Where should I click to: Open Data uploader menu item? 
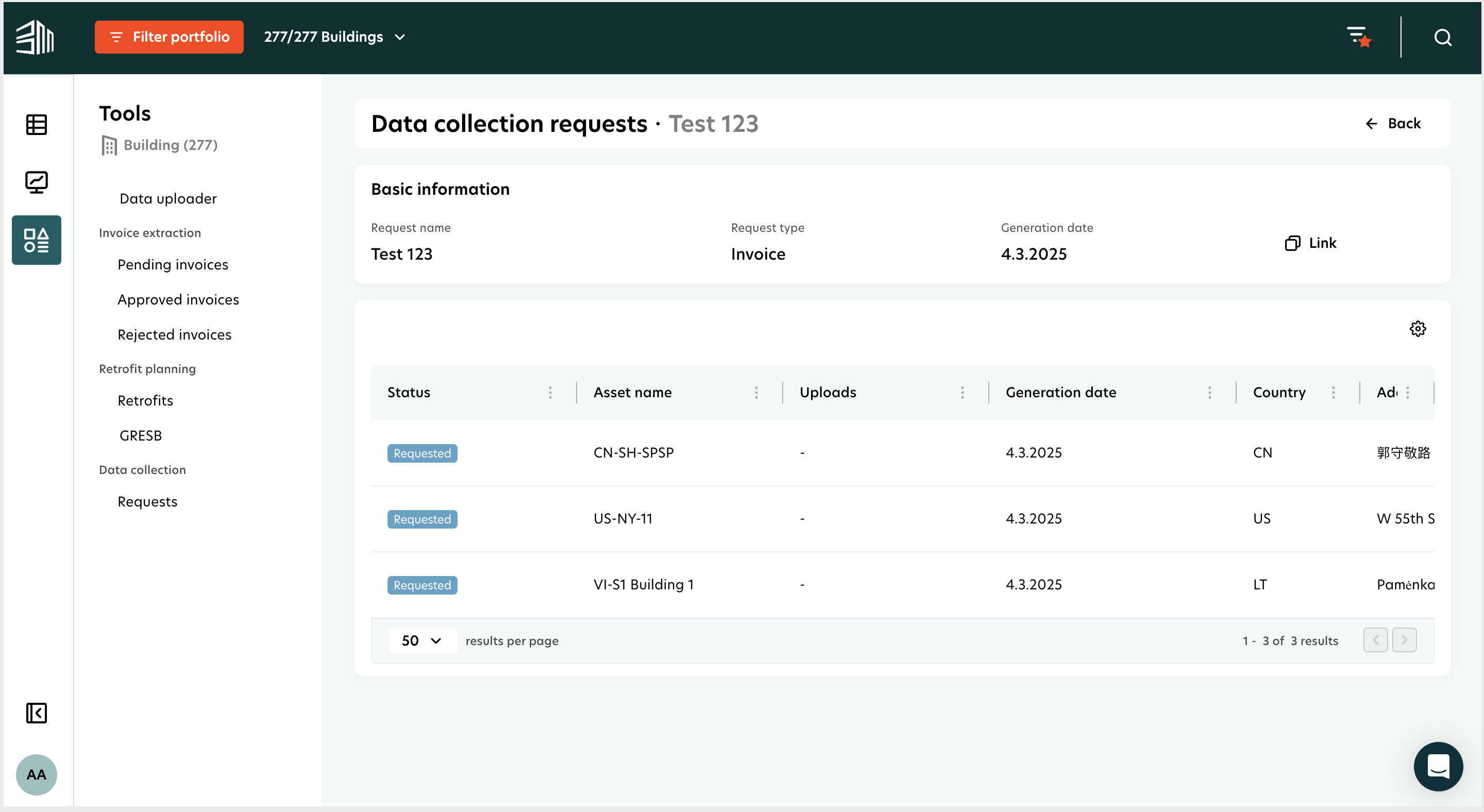click(168, 199)
